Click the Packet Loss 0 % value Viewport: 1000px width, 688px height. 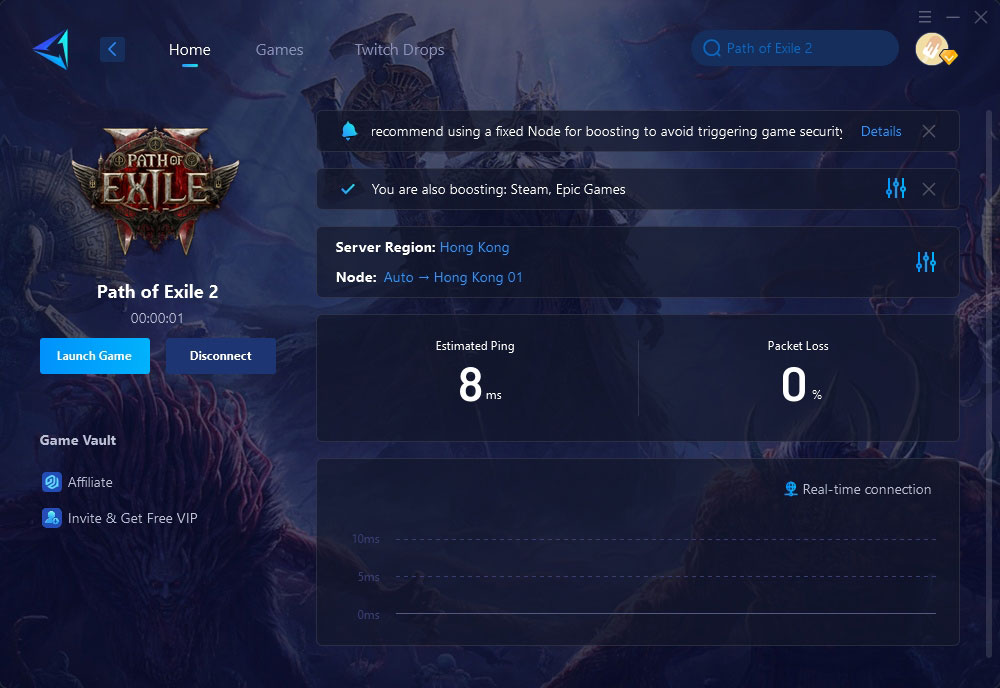(801, 384)
